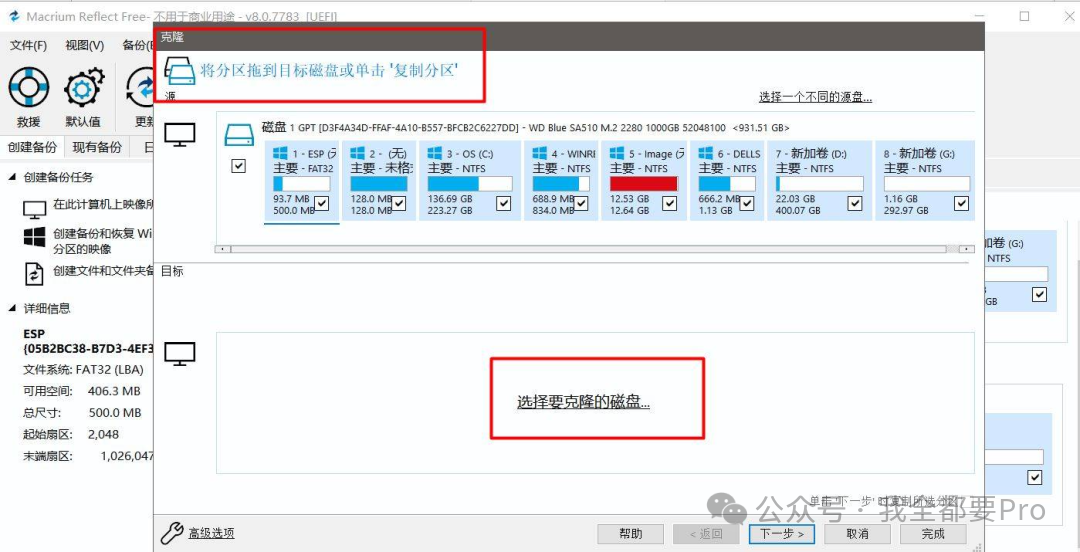
Task: Click the source disk drive icon beside 磁盘 1
Action: tap(239, 134)
